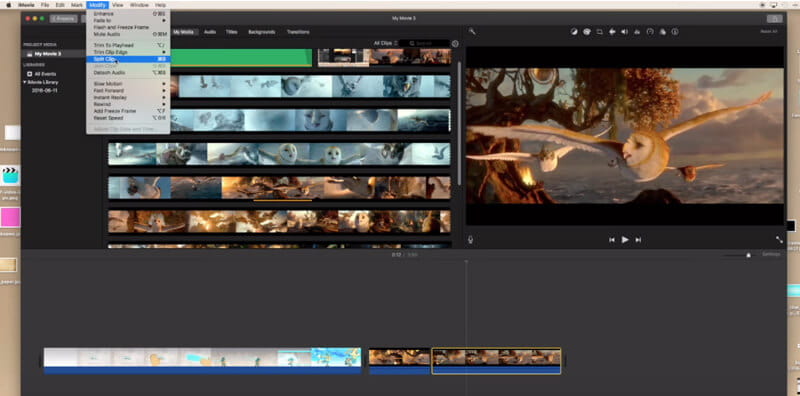Click the Projects back button

point(64,18)
